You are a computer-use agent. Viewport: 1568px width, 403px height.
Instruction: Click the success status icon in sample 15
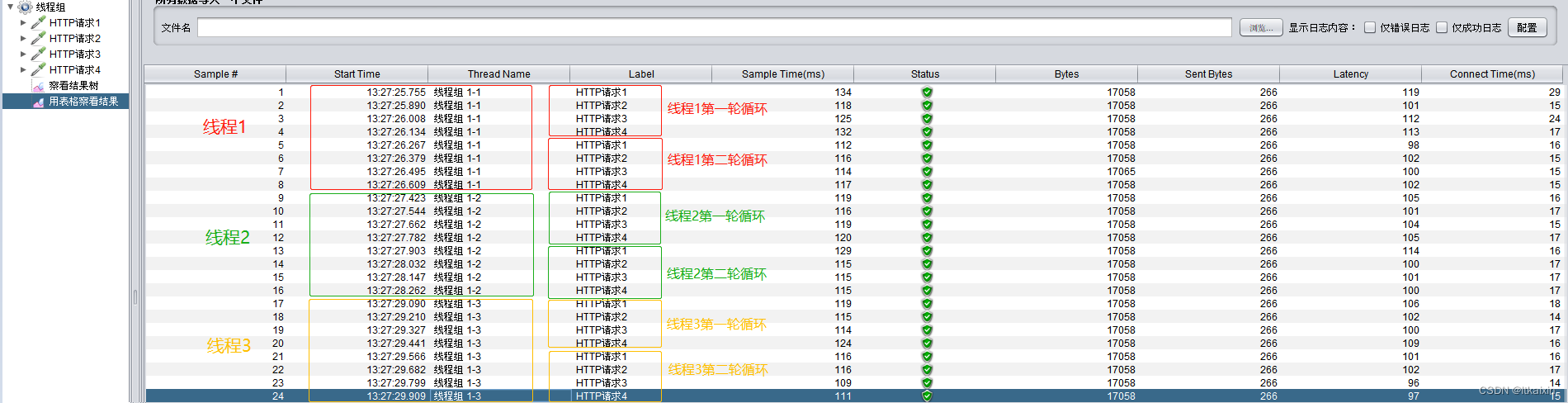click(x=927, y=277)
